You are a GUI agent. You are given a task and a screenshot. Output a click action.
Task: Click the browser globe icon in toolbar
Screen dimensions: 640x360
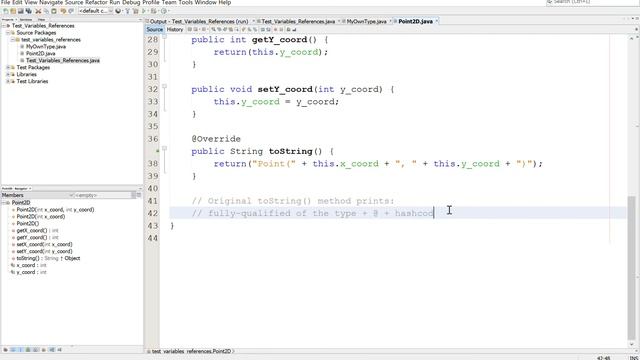(x=118, y=11)
